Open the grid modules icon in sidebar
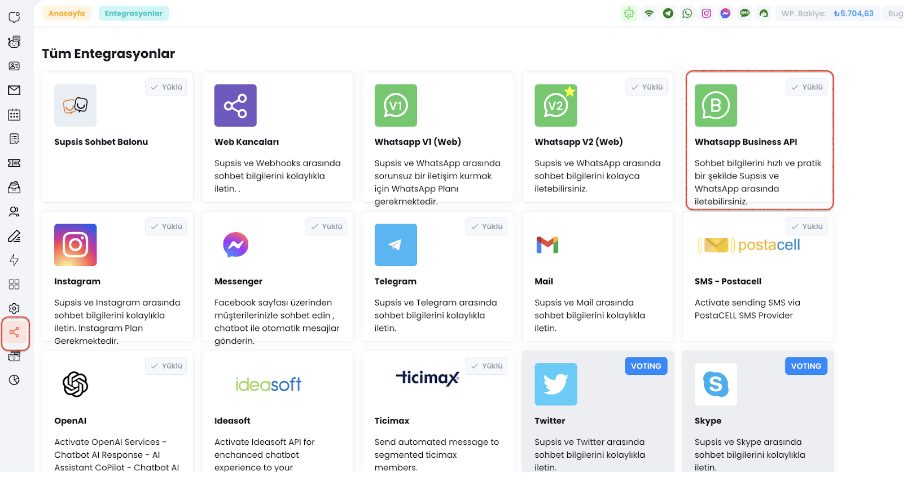This screenshot has width=918, height=486. click(x=14, y=284)
